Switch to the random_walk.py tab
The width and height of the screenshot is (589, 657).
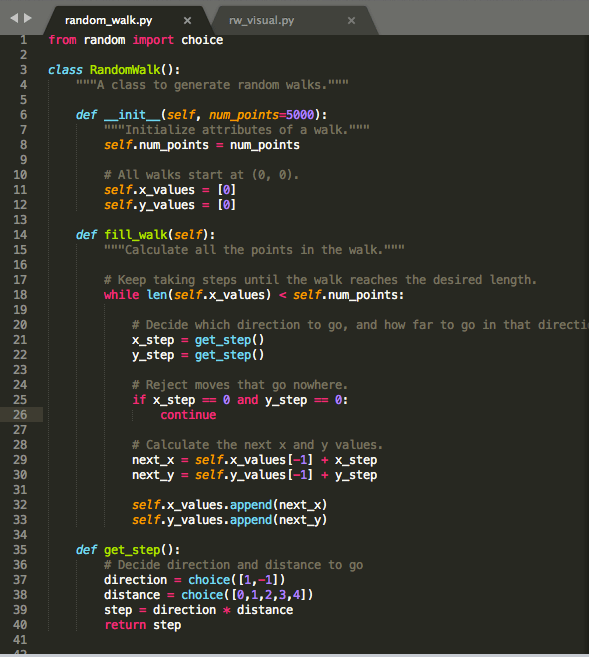(108, 20)
